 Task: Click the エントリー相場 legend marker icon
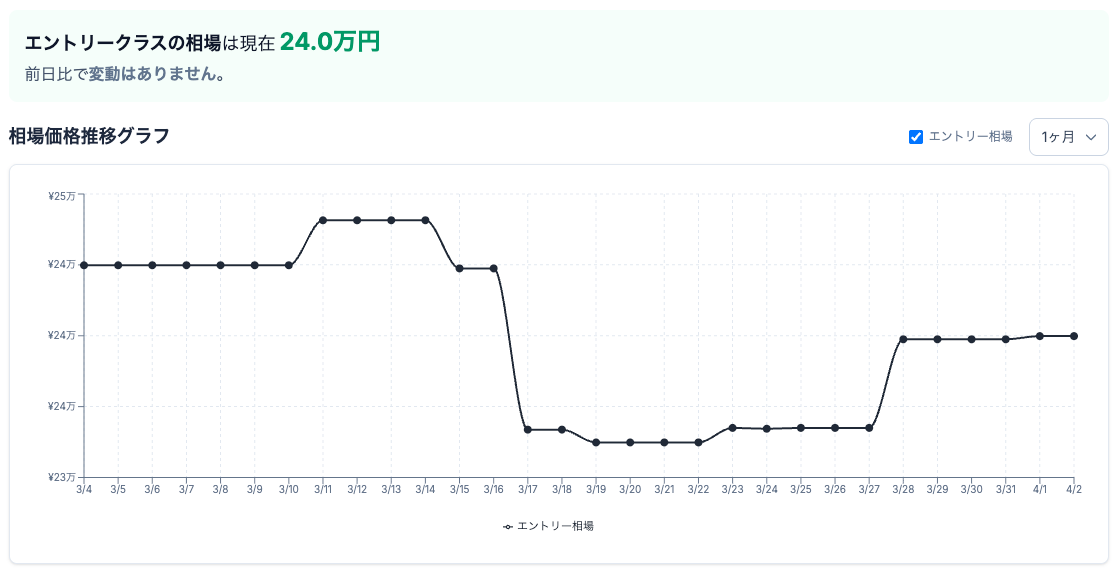pos(508,526)
